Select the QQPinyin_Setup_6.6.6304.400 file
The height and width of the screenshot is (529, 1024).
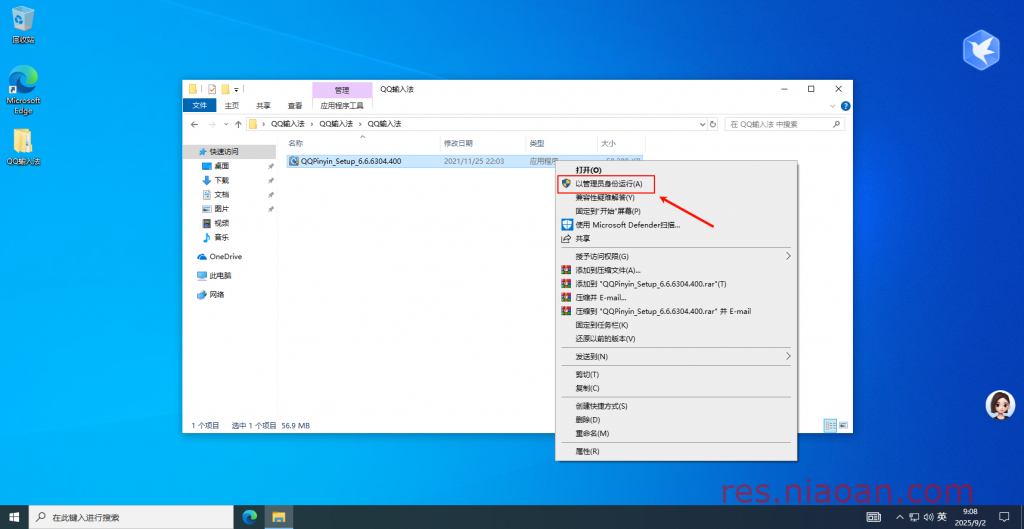coord(351,161)
